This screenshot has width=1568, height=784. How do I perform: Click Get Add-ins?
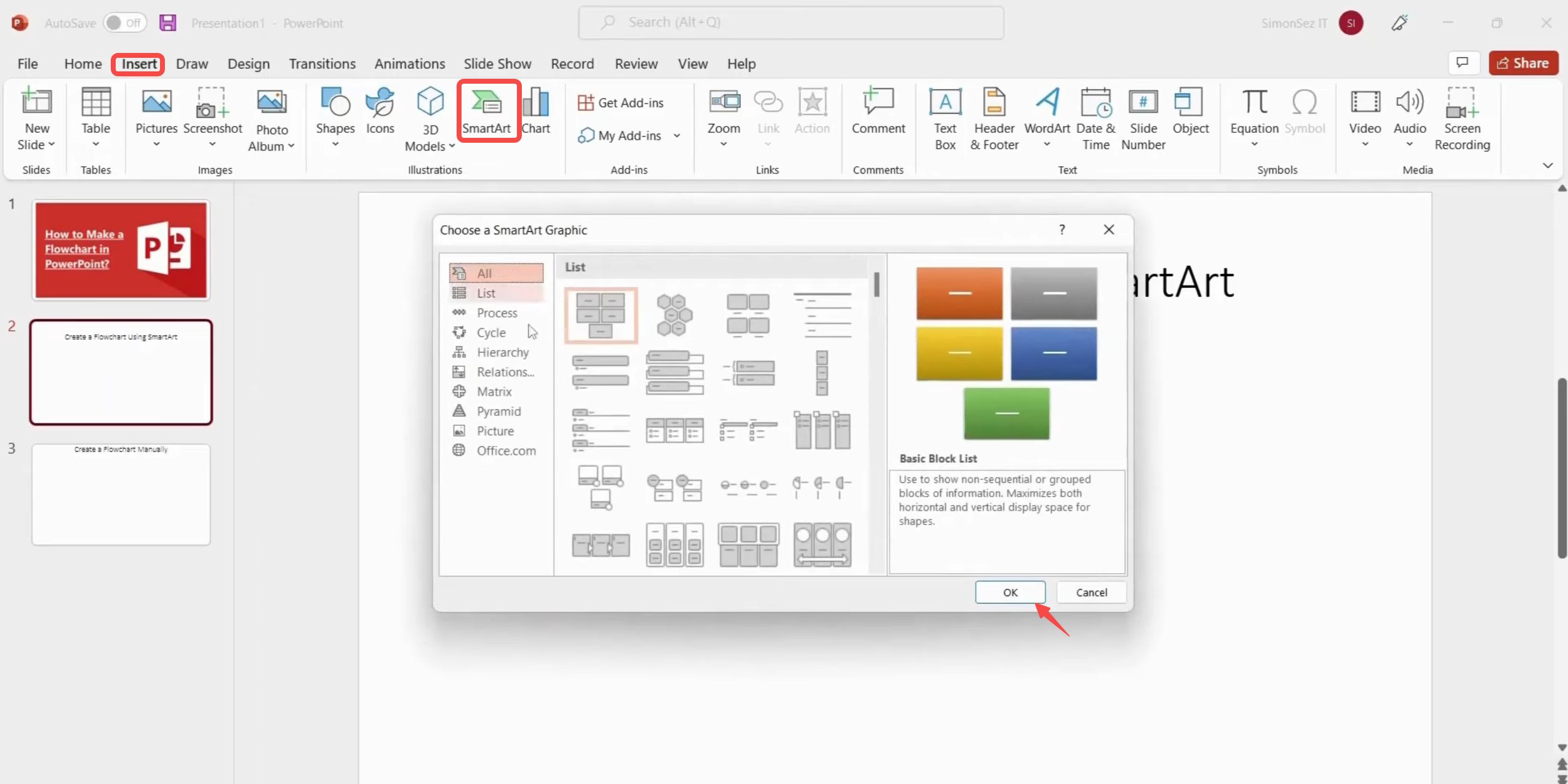[621, 103]
